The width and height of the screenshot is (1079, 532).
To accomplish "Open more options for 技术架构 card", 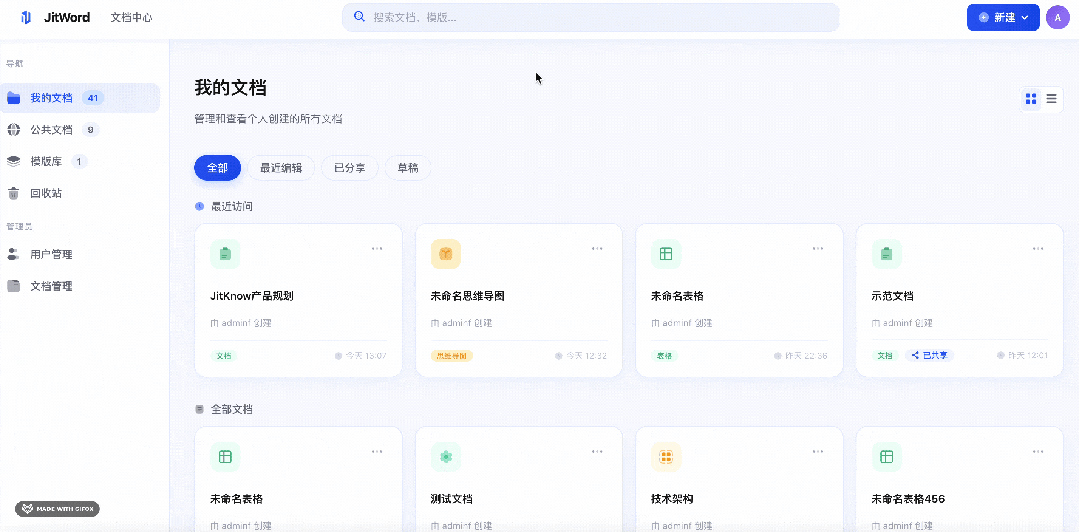I will pyautogui.click(x=818, y=451).
